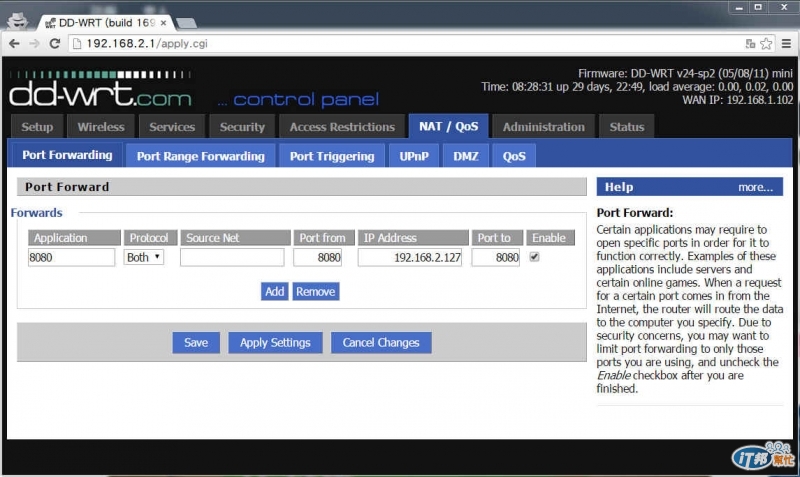This screenshot has width=800, height=477.
Task: Close the DD-WRT browser tab
Action: point(163,23)
